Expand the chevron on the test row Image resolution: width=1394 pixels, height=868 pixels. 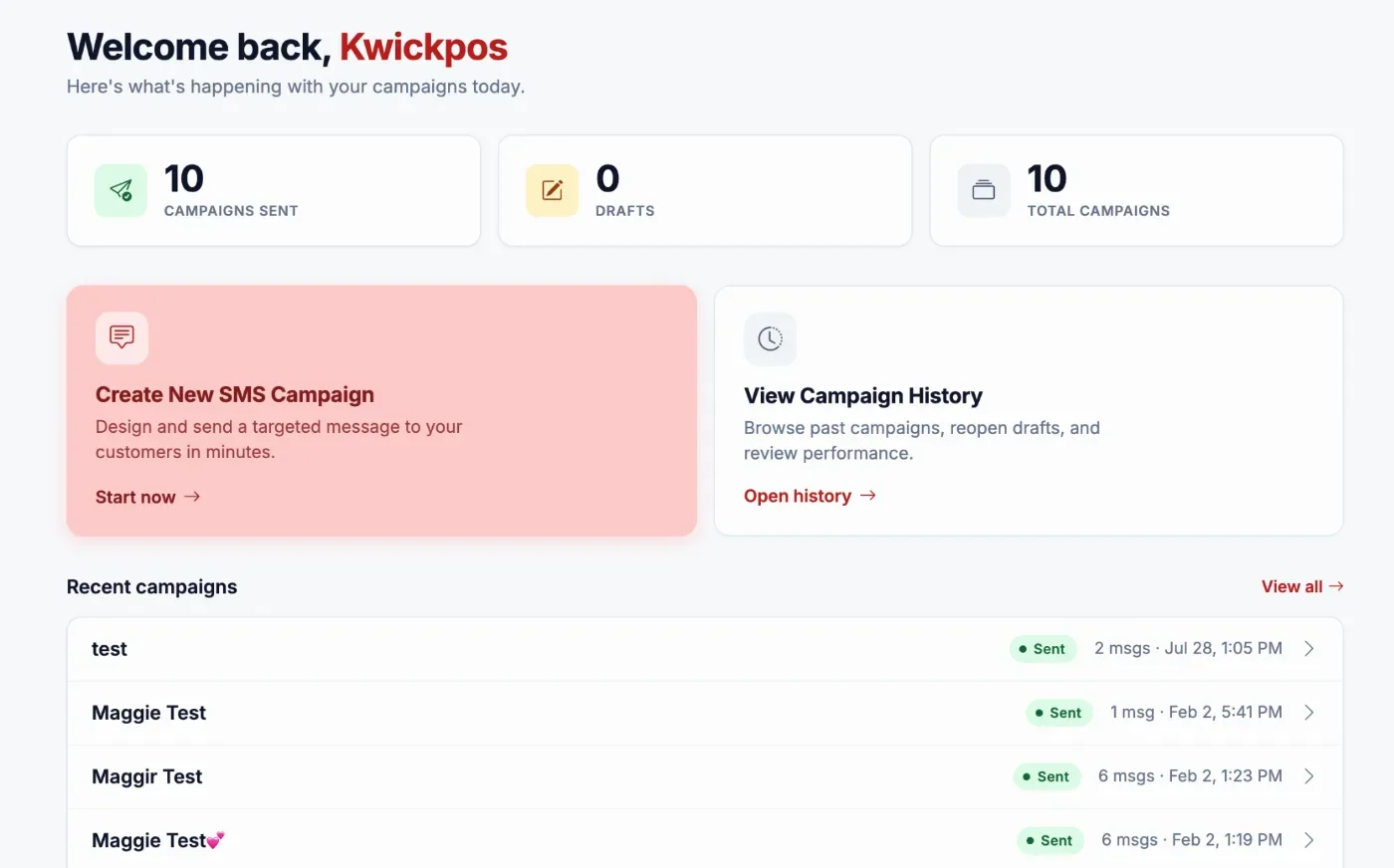pos(1309,649)
